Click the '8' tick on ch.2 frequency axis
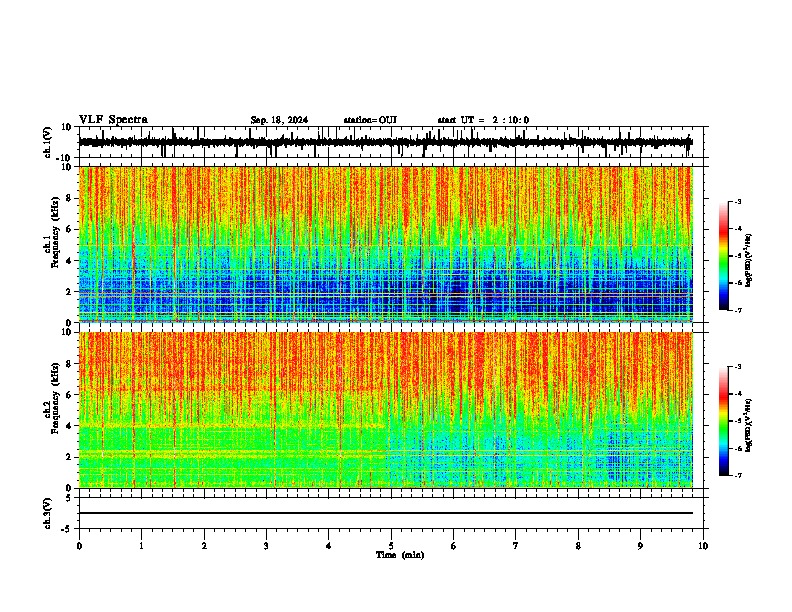The height and width of the screenshot is (612, 792). pos(69,364)
